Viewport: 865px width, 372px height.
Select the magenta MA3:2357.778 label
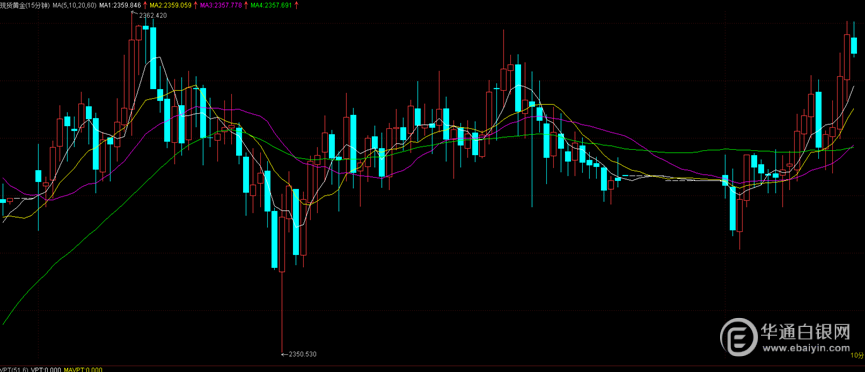tap(221, 5)
